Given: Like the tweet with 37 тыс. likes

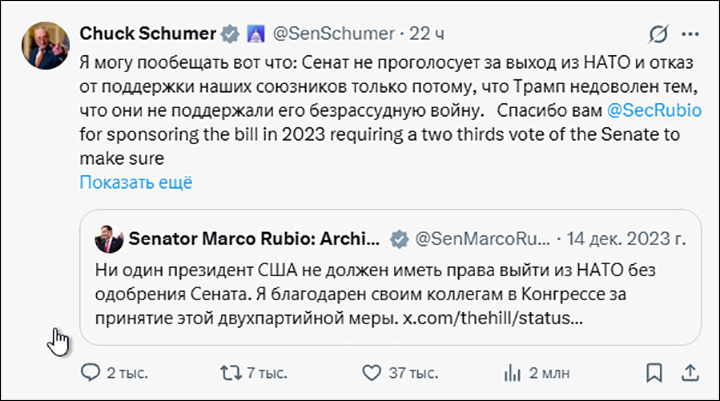Looking at the screenshot, I should coord(373,372).
